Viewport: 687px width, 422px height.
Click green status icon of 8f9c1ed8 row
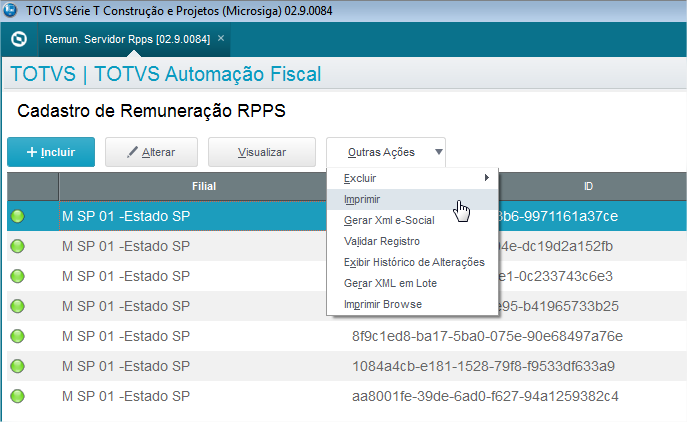(18, 336)
